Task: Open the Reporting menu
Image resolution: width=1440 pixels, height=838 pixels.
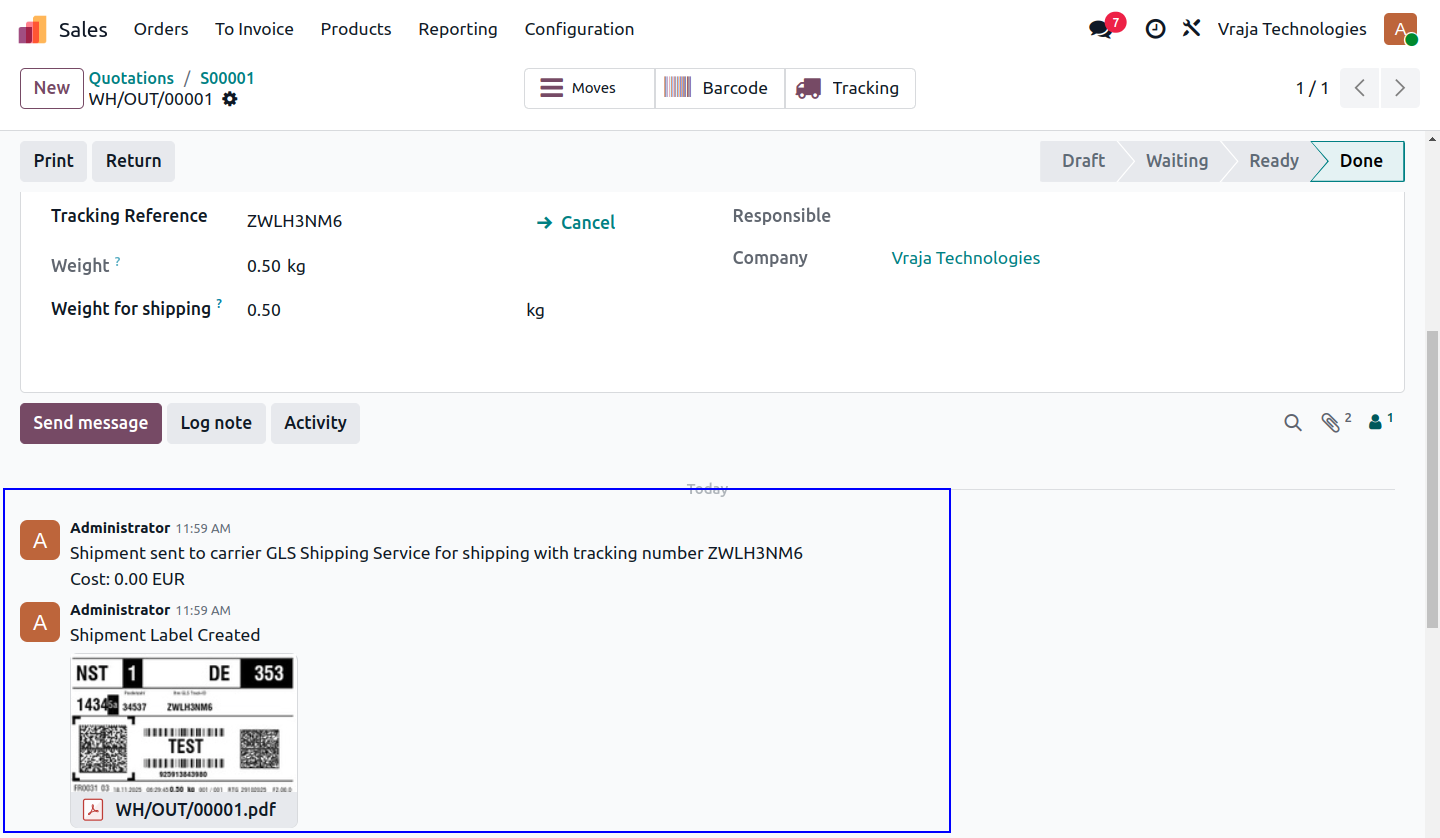Action: pos(458,29)
